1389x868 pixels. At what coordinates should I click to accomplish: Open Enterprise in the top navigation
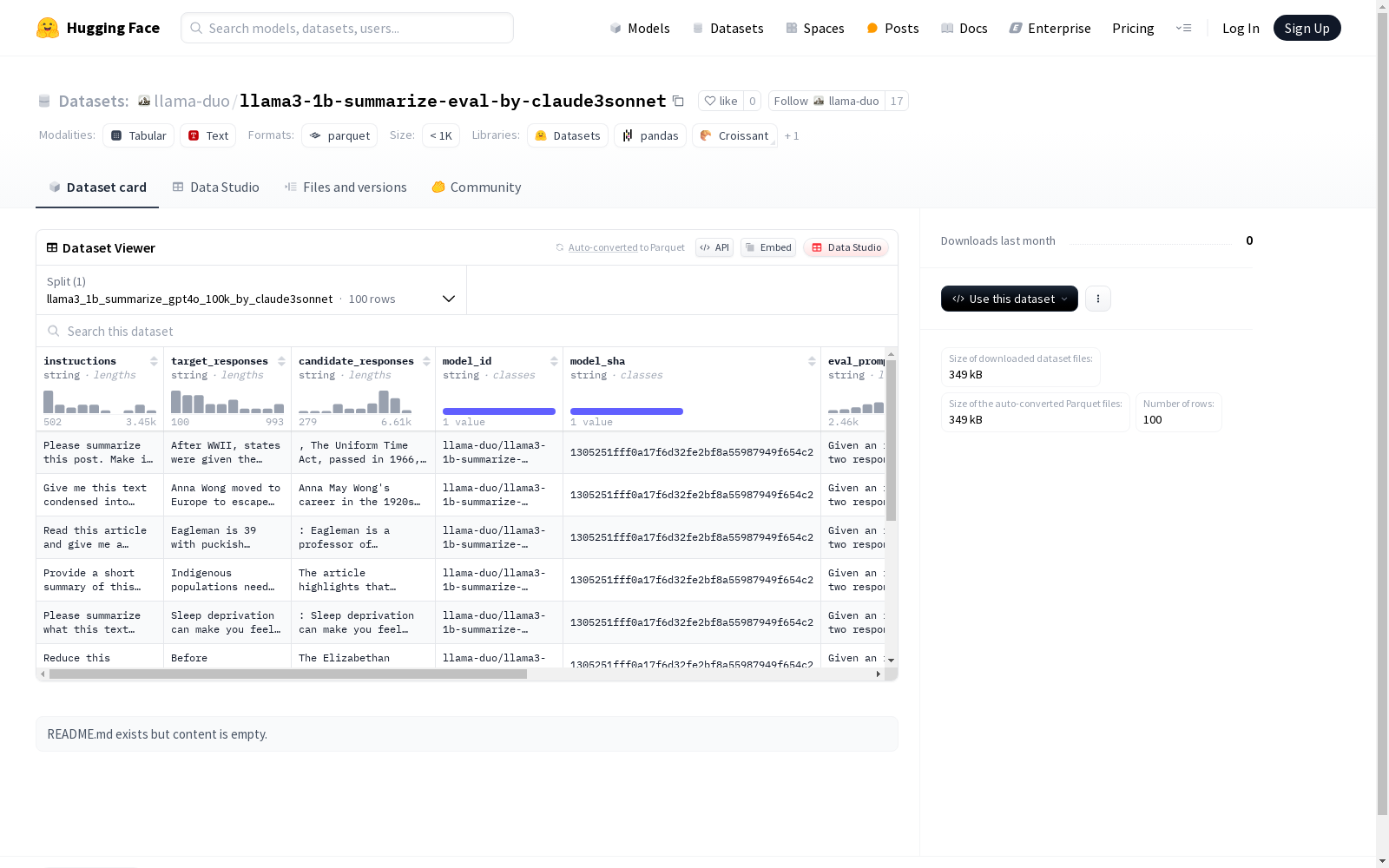(x=1050, y=28)
